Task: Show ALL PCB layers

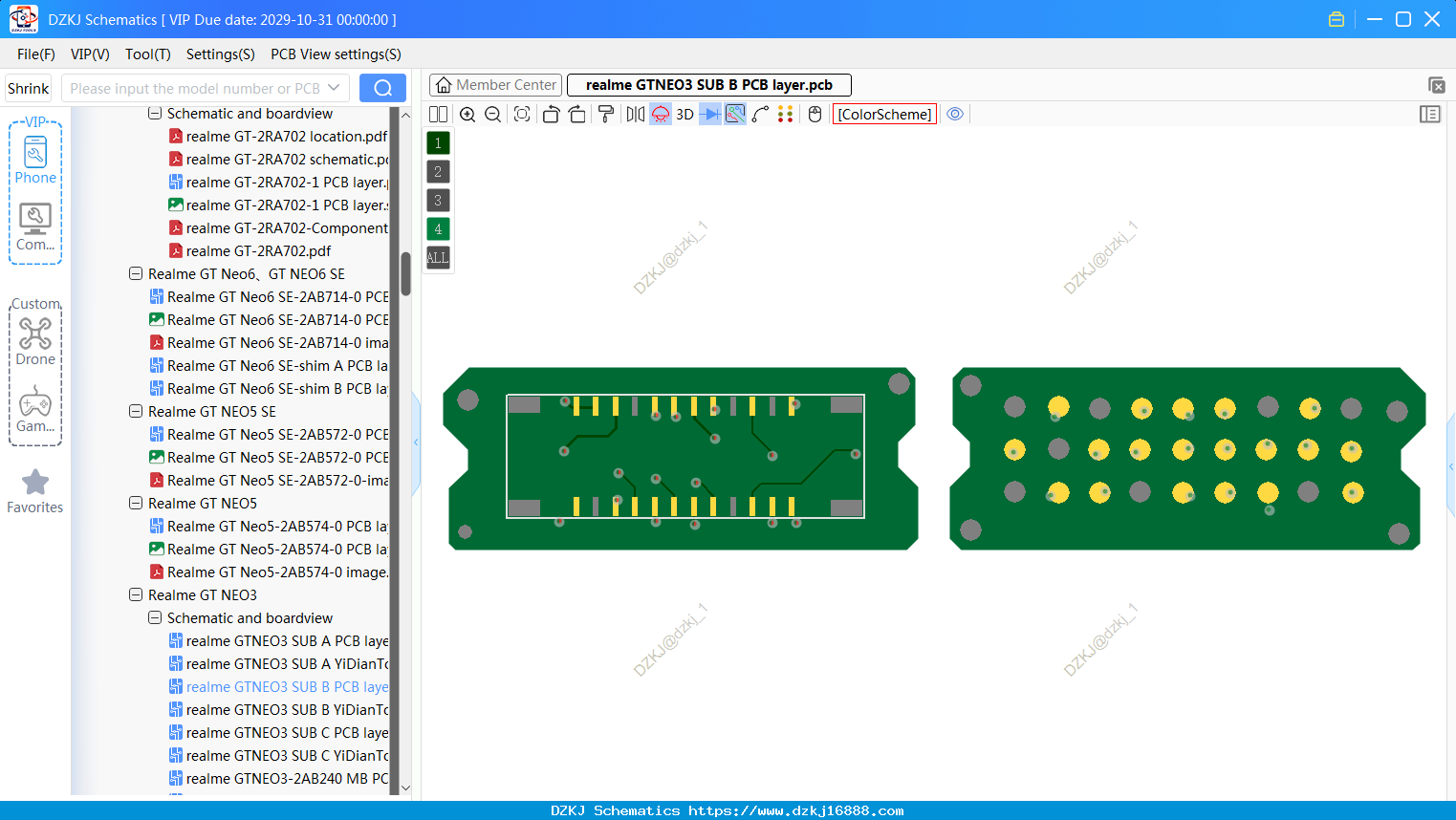Action: click(438, 258)
